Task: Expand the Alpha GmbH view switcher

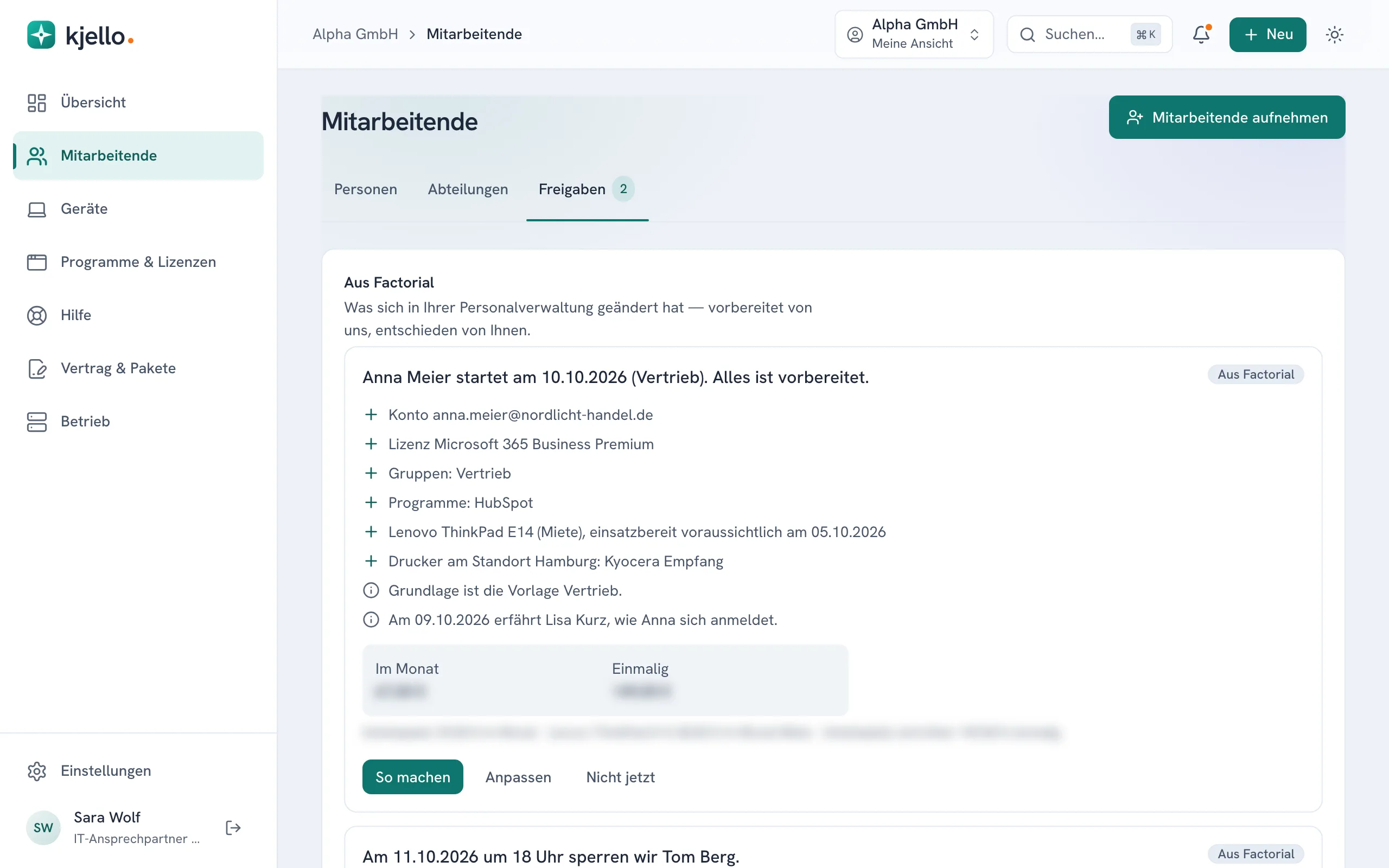Action: 914,34
